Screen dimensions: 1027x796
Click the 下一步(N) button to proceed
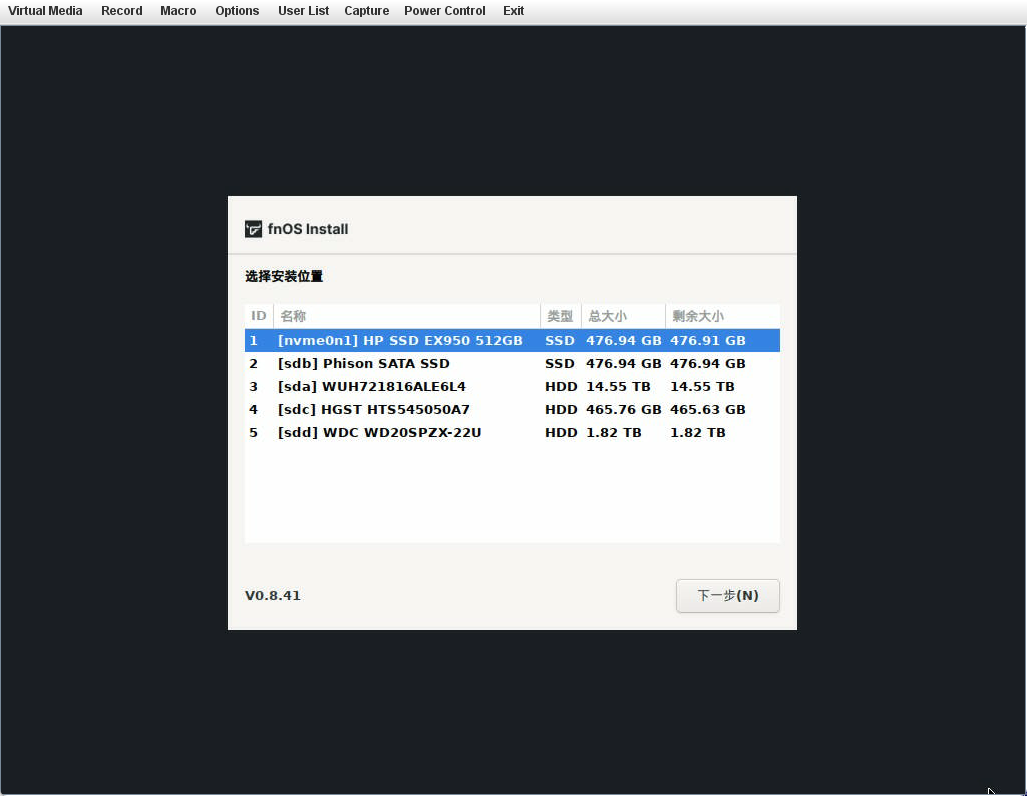click(x=727, y=595)
